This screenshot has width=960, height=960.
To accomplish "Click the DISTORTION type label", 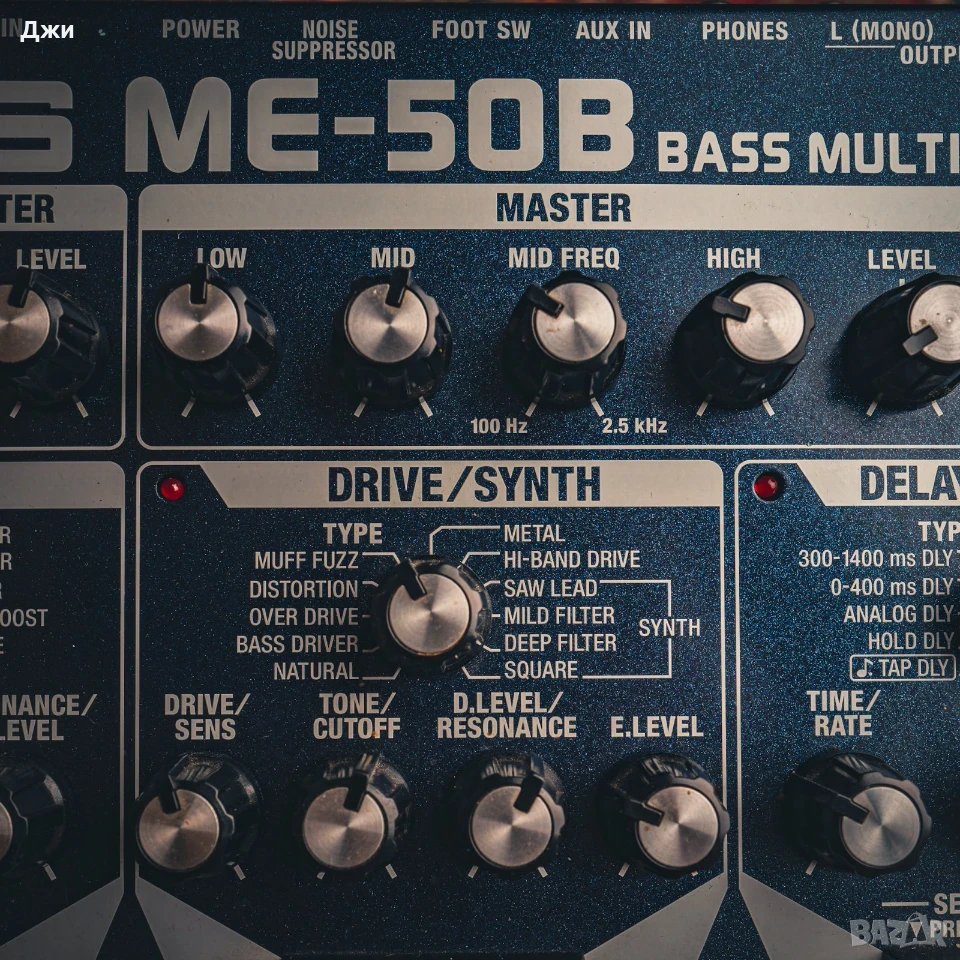I will point(304,589).
